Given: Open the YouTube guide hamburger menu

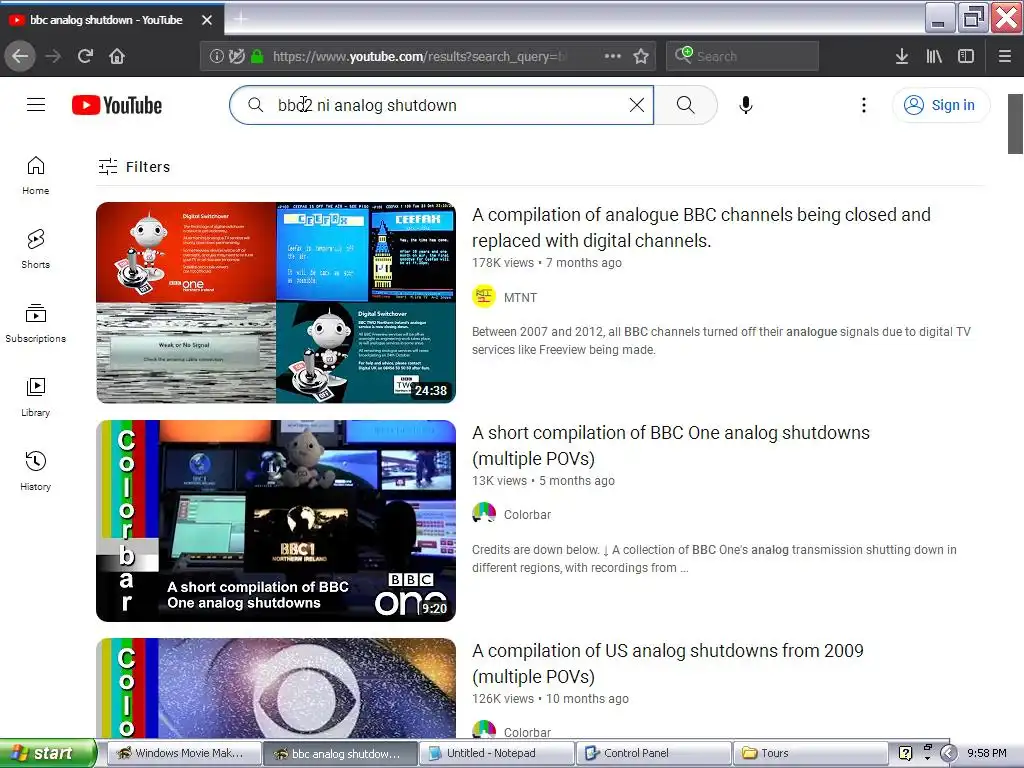Looking at the screenshot, I should click(x=36, y=104).
